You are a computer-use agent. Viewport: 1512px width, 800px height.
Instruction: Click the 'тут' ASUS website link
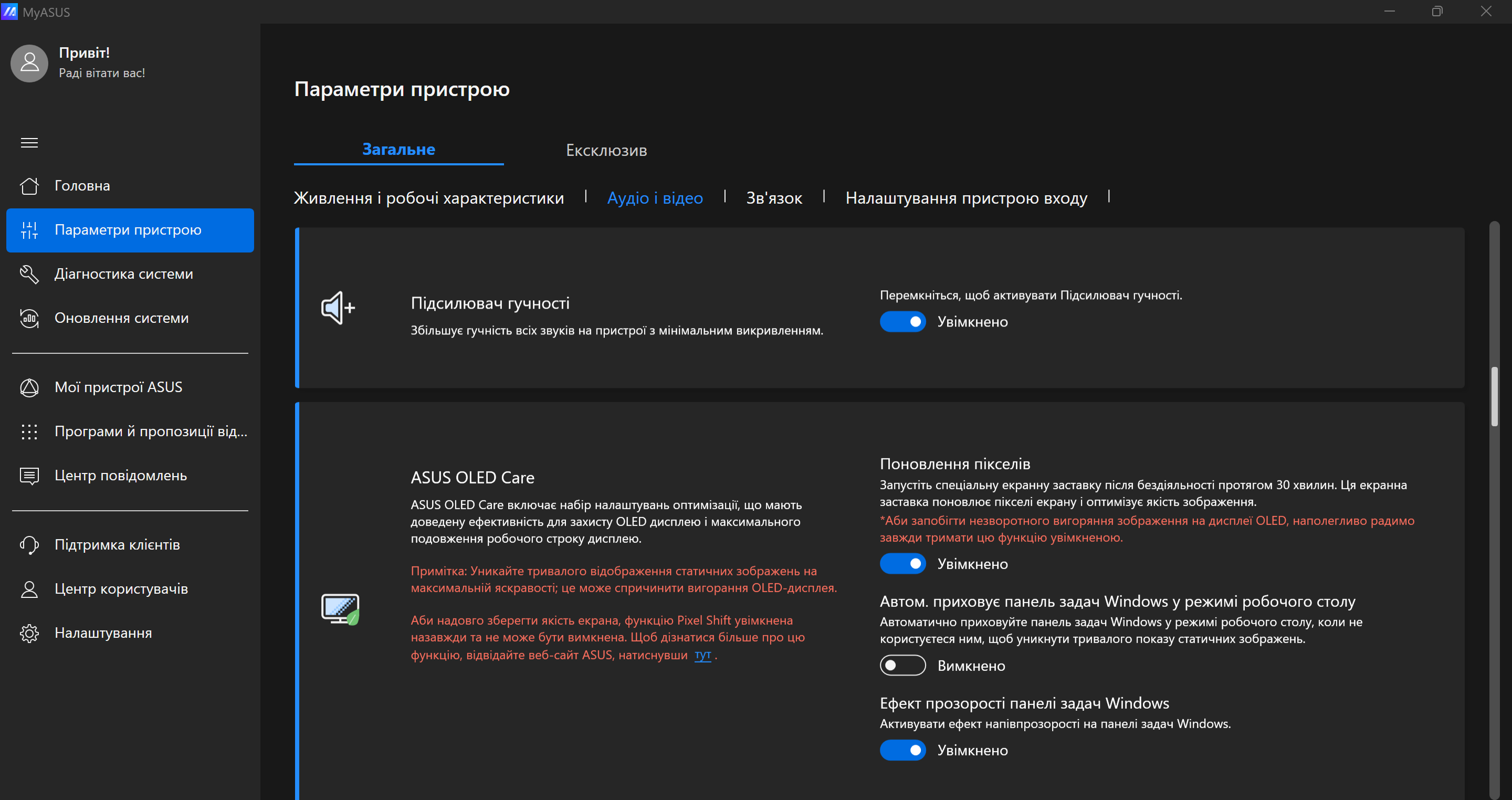[x=702, y=655]
